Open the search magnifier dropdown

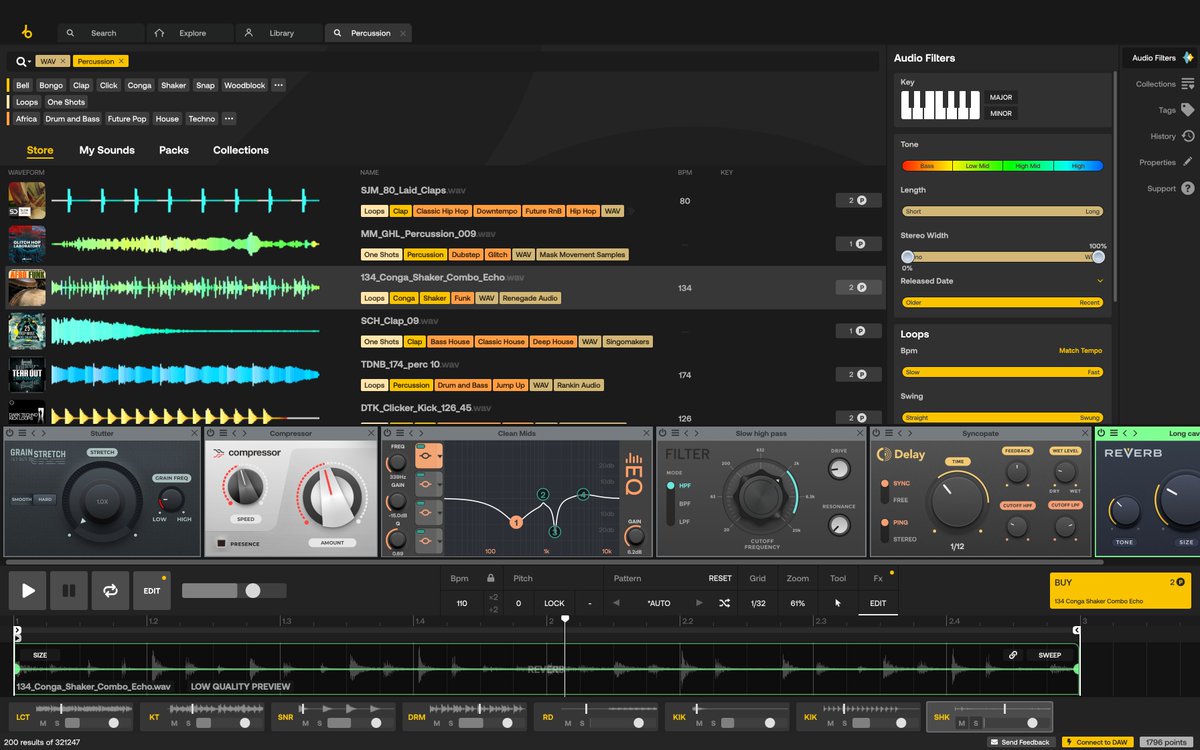coord(23,61)
